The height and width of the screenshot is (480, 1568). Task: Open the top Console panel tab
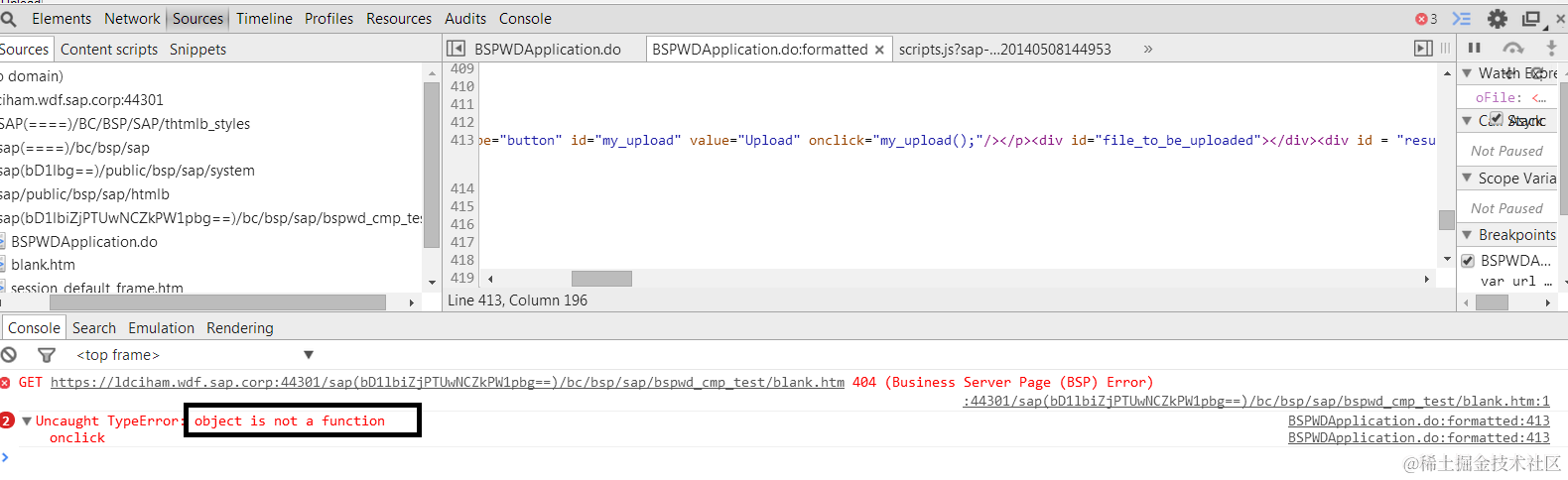coord(525,19)
